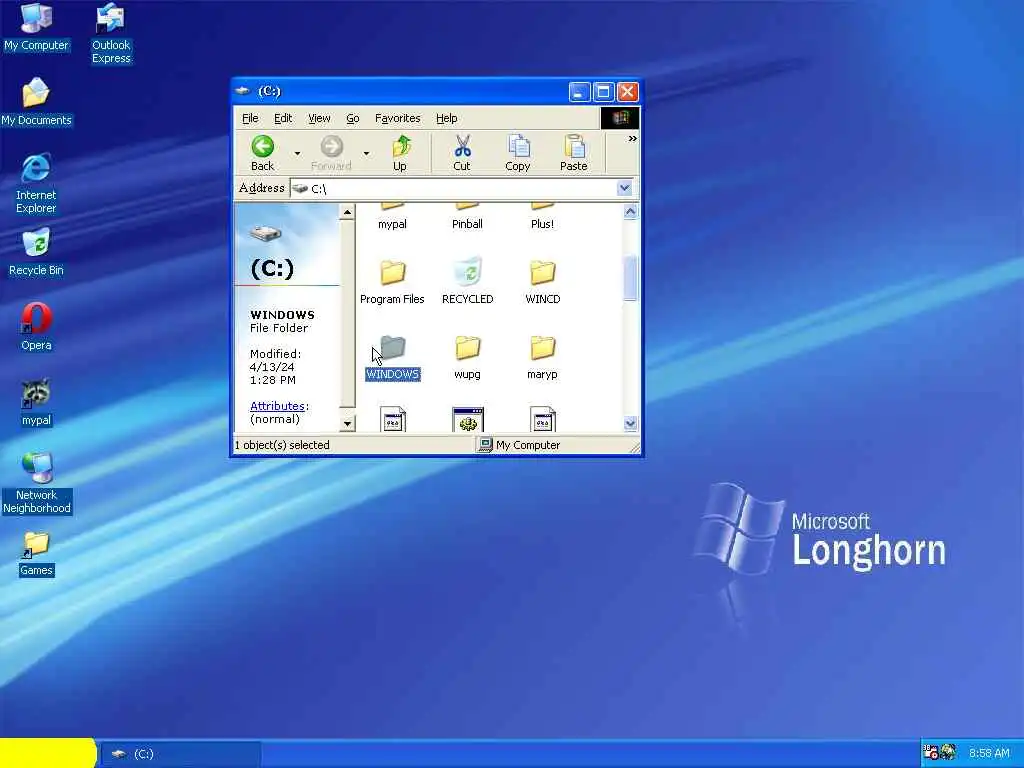Expand the Address bar dropdown
Image resolution: width=1024 pixels, height=768 pixels.
tap(624, 188)
